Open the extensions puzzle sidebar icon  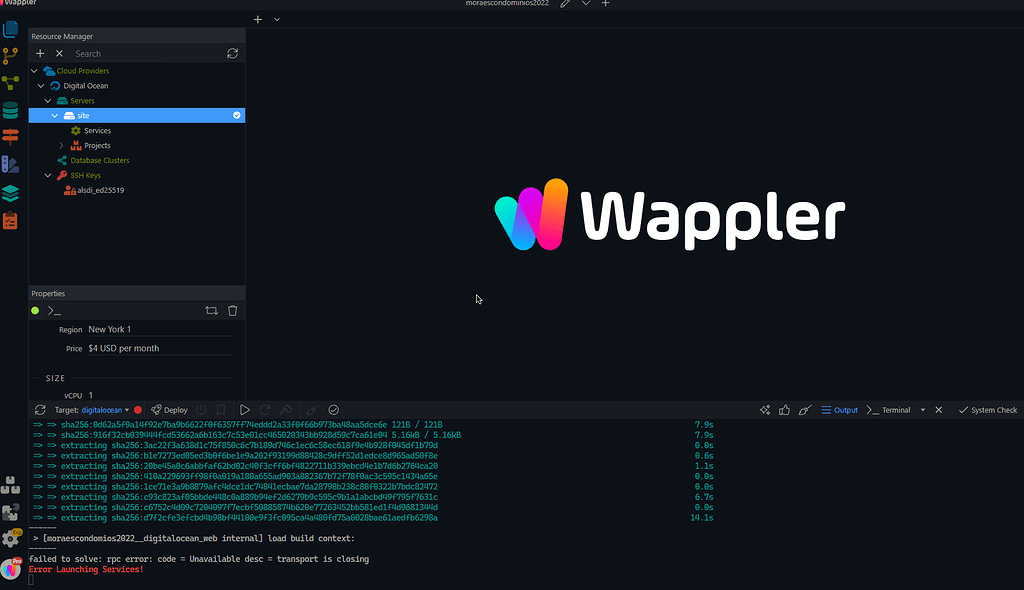[10, 512]
